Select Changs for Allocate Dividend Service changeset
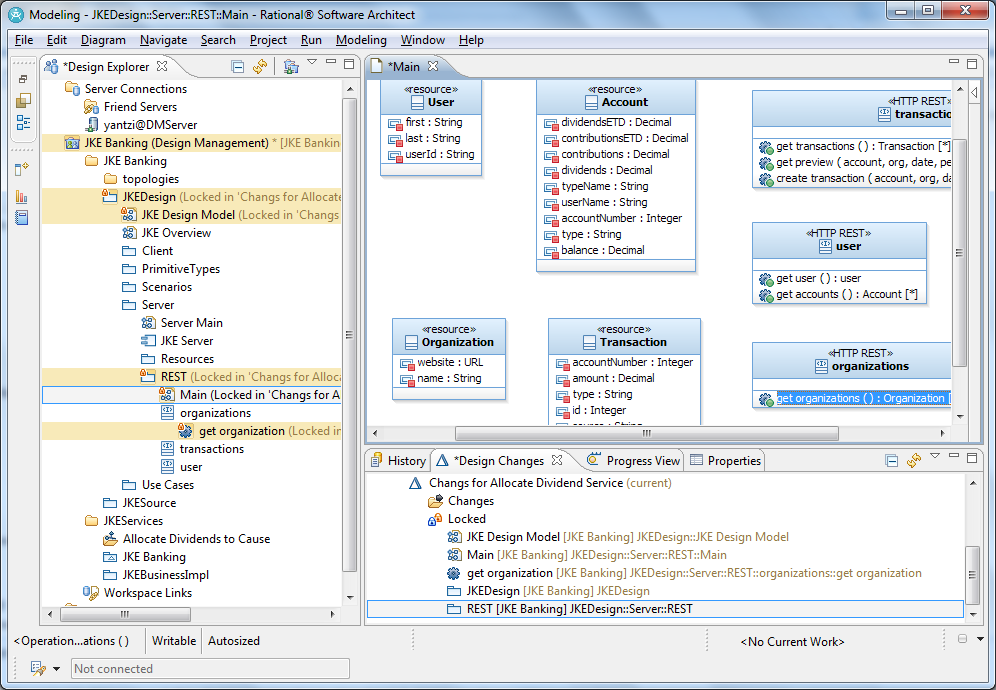Viewport: 996px width, 690px height. point(525,483)
